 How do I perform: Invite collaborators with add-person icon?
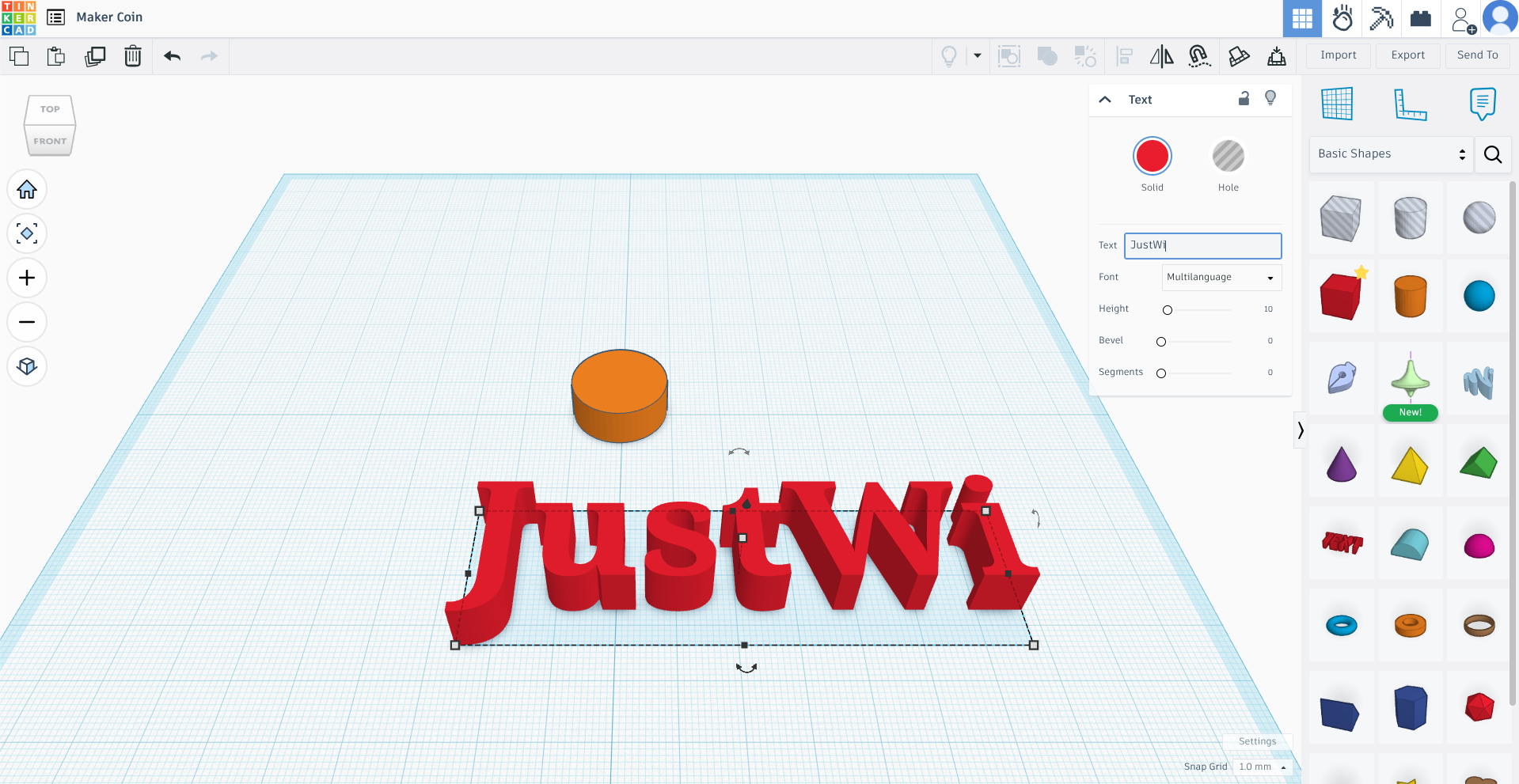1463,20
